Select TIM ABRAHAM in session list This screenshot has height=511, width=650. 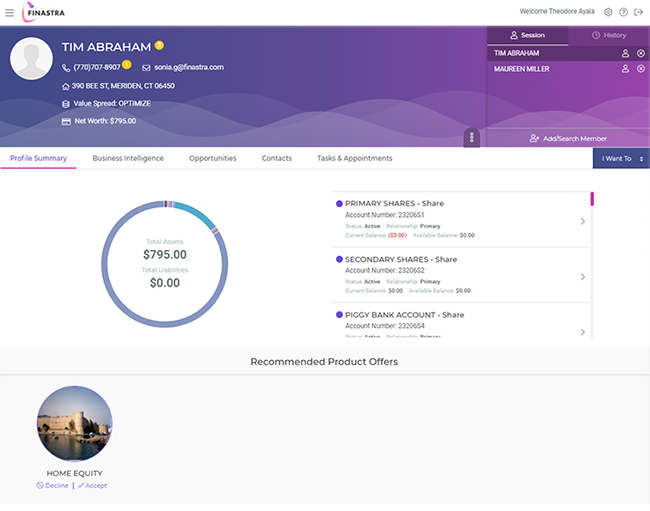[x=517, y=53]
